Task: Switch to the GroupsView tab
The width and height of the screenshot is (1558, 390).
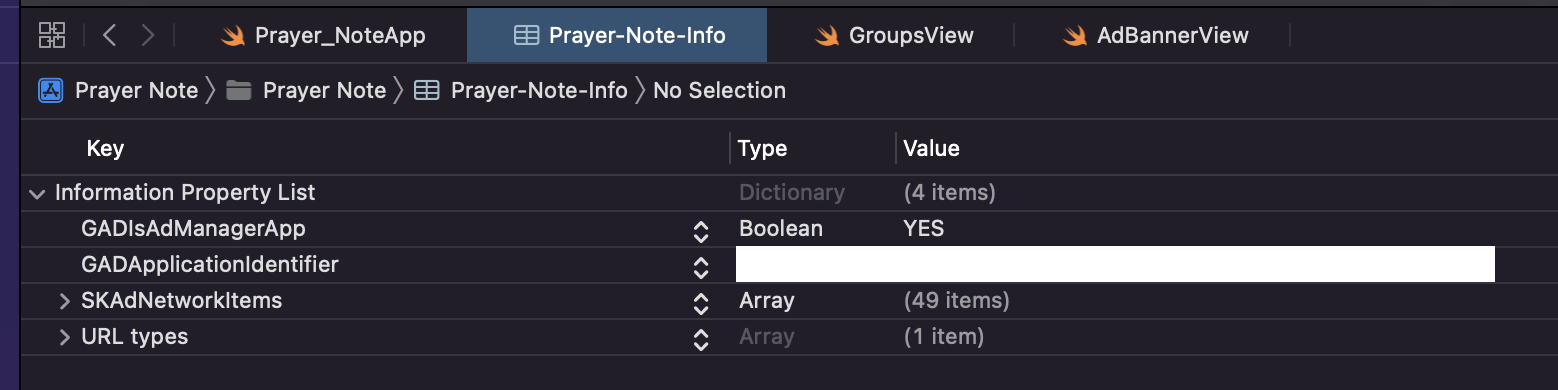Action: pos(893,36)
